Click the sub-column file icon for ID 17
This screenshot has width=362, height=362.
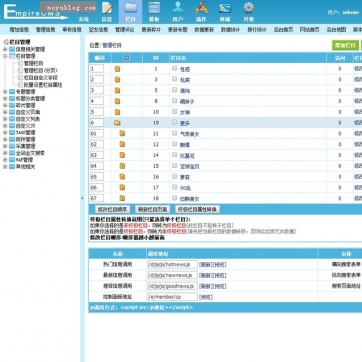click(x=122, y=187)
